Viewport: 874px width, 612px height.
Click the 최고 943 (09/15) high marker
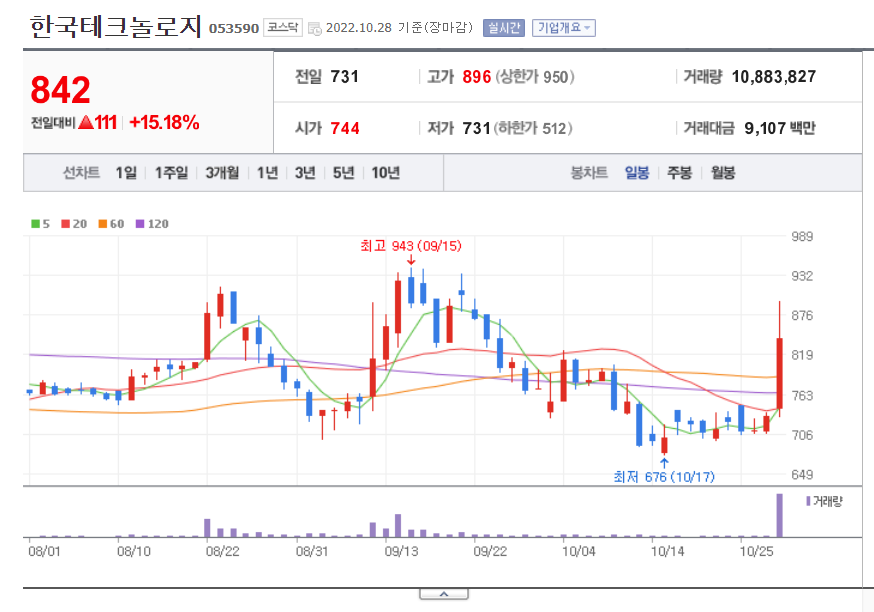pos(411,246)
